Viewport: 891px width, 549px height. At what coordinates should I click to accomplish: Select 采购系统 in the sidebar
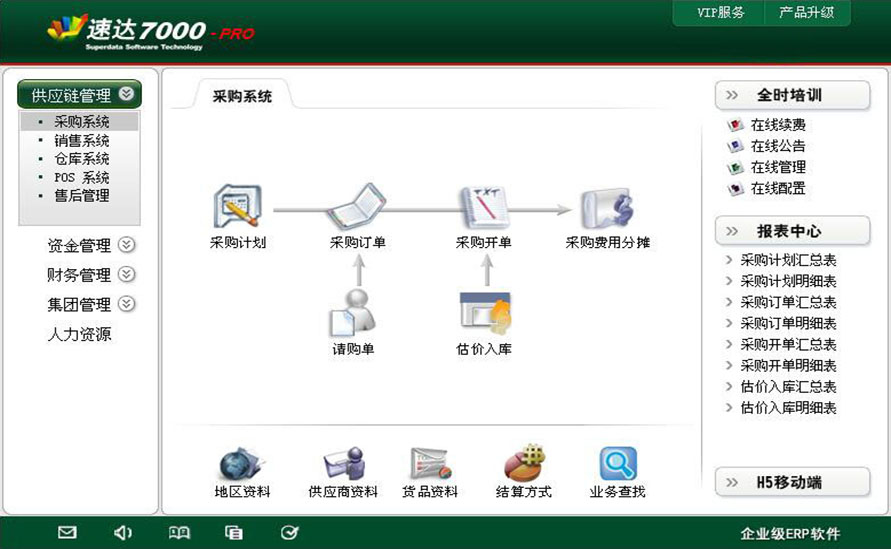(79, 122)
